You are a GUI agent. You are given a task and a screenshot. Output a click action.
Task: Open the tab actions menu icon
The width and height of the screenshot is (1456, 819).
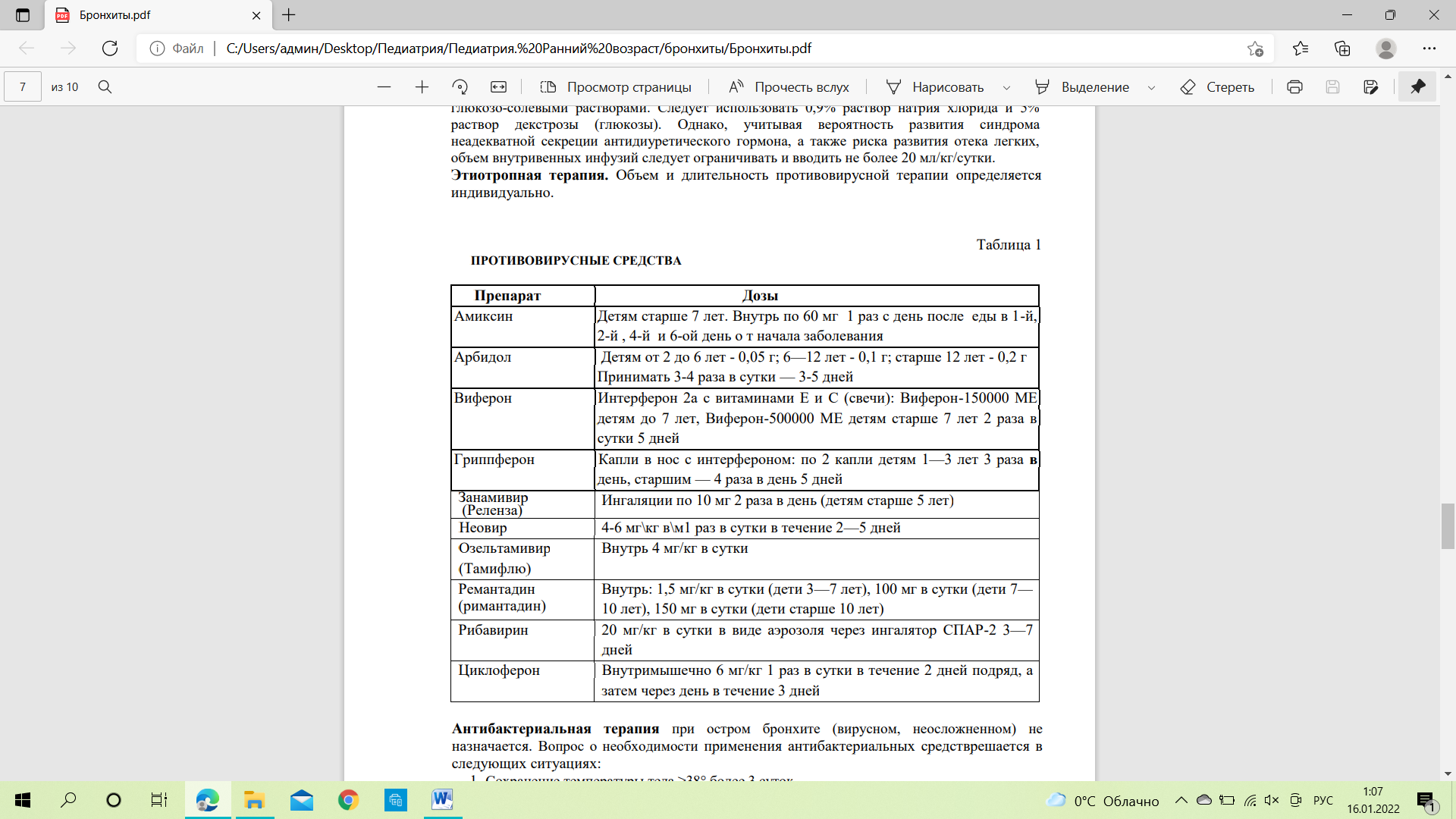tap(23, 15)
